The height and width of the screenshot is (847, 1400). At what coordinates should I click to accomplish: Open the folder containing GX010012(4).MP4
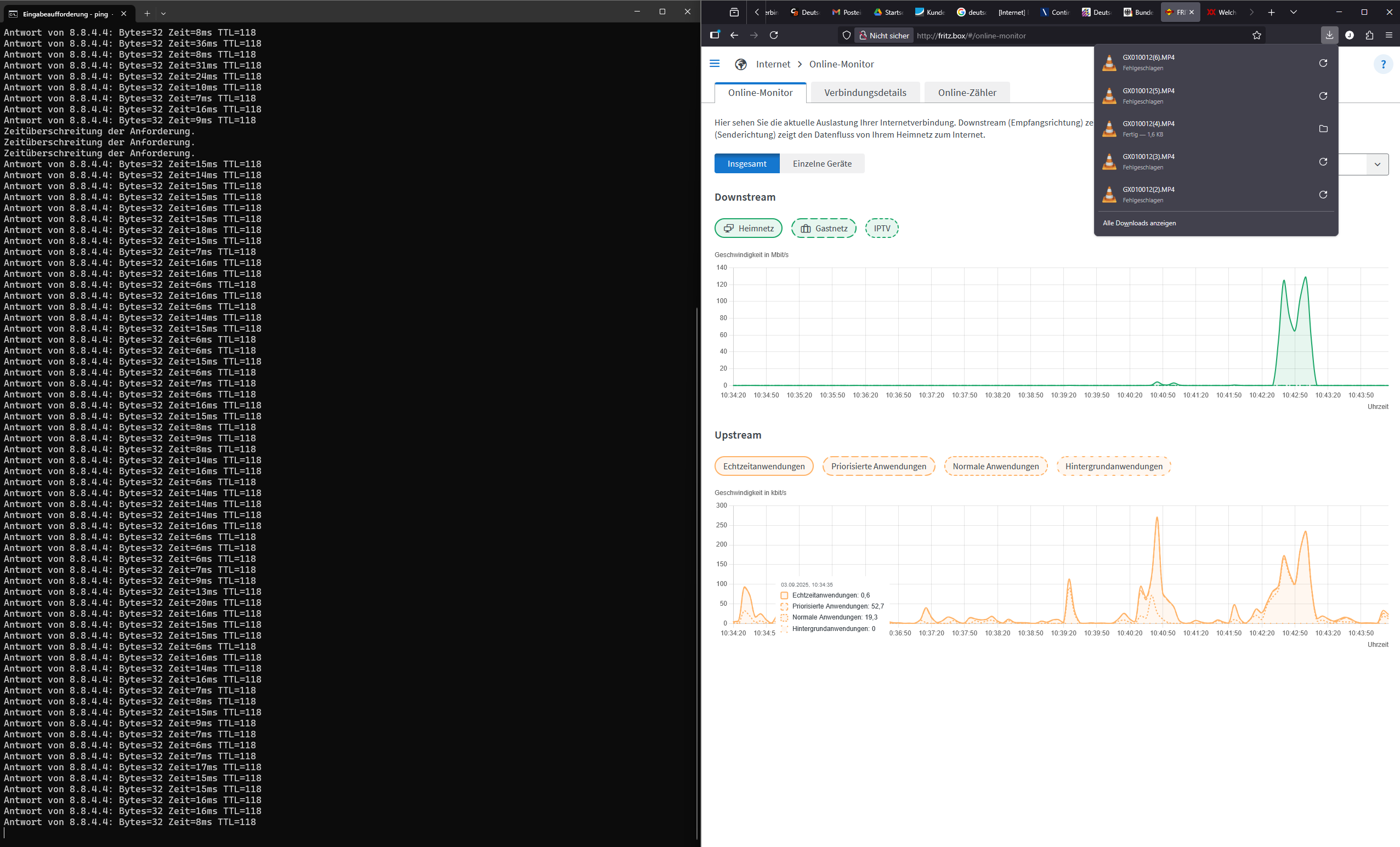click(1323, 129)
